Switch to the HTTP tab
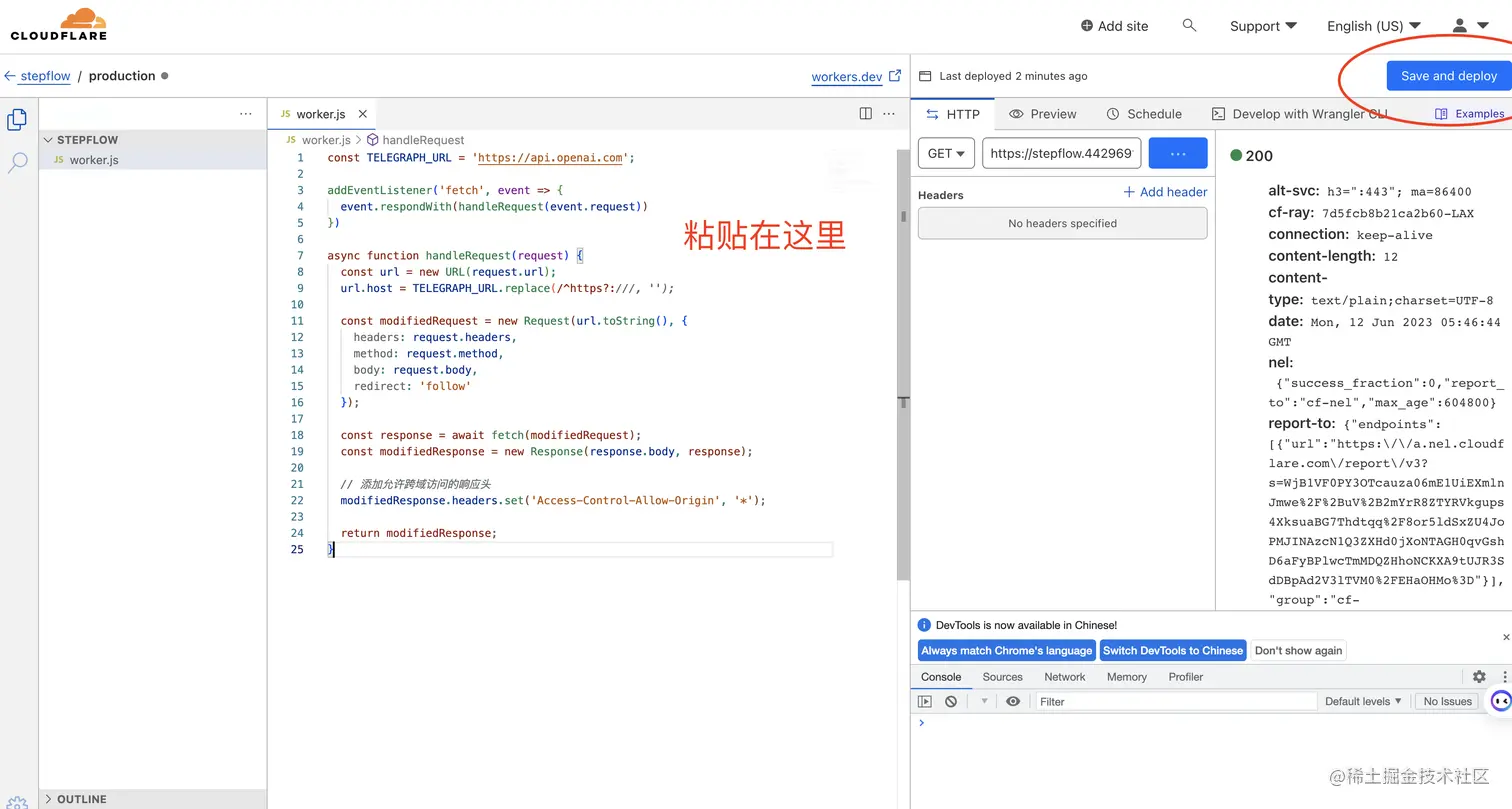Image resolution: width=1512 pixels, height=809 pixels. (x=952, y=114)
